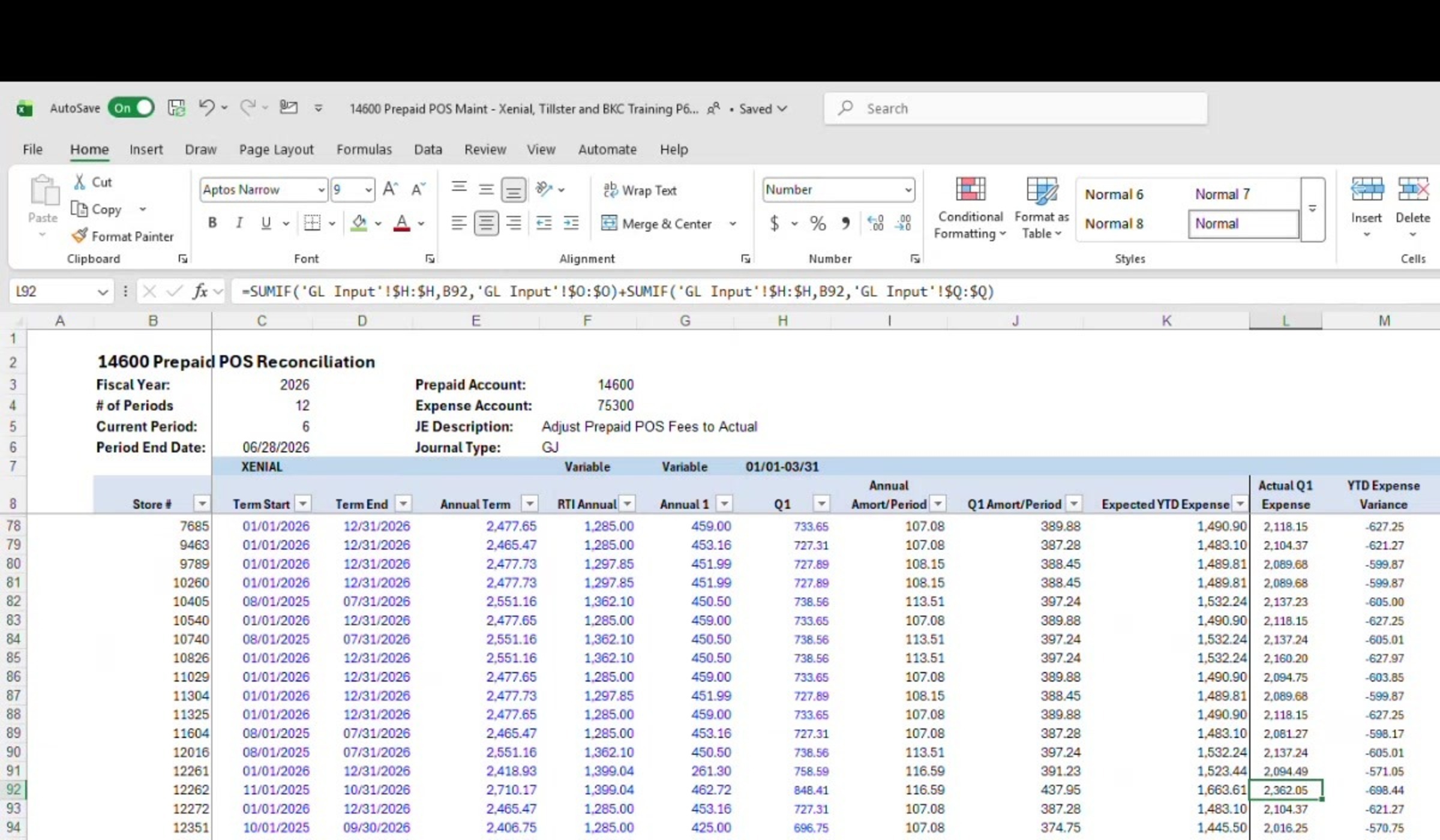1440x840 pixels.
Task: Open the Annual Term filter dropdown
Action: (x=529, y=503)
